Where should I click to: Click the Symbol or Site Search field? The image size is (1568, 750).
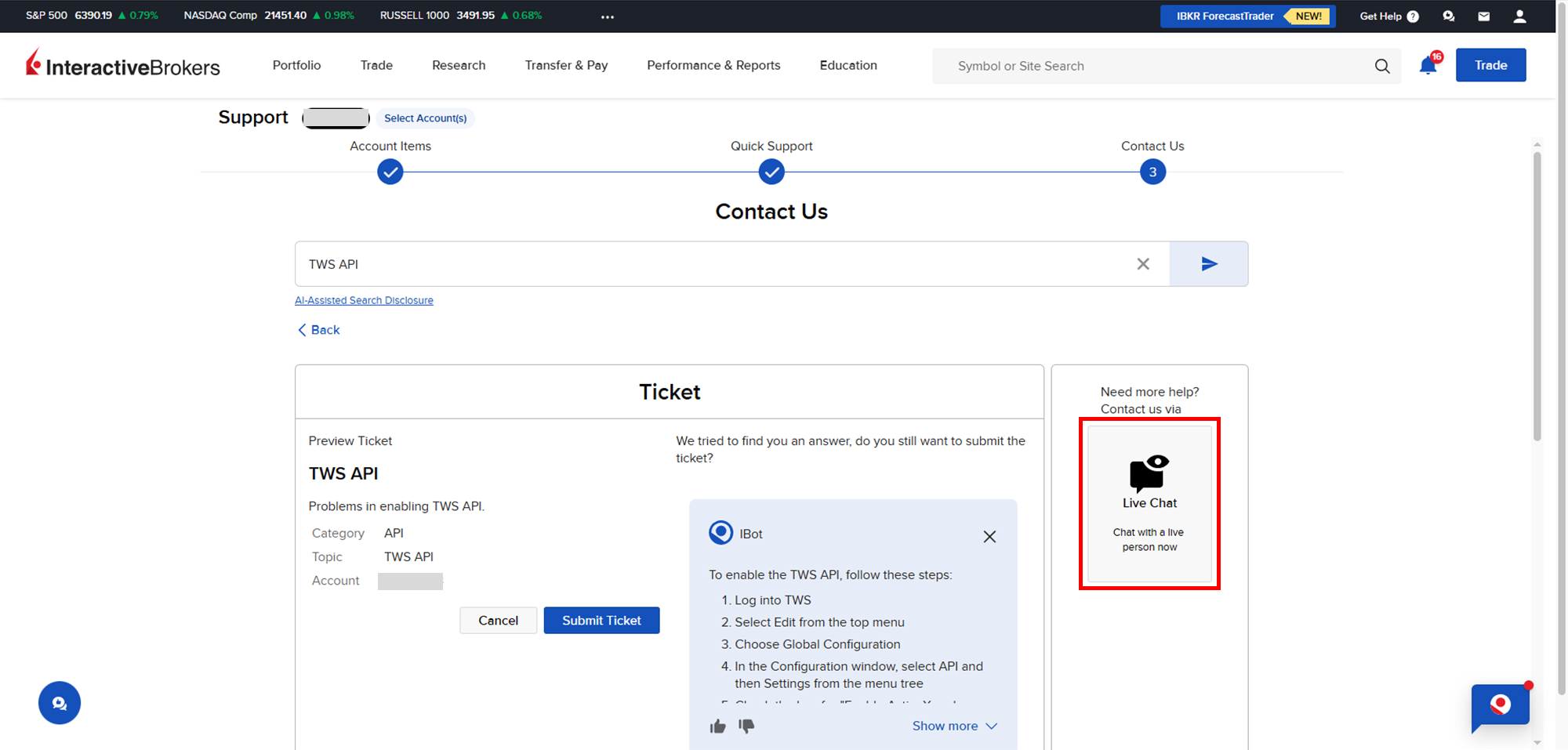coord(1152,67)
